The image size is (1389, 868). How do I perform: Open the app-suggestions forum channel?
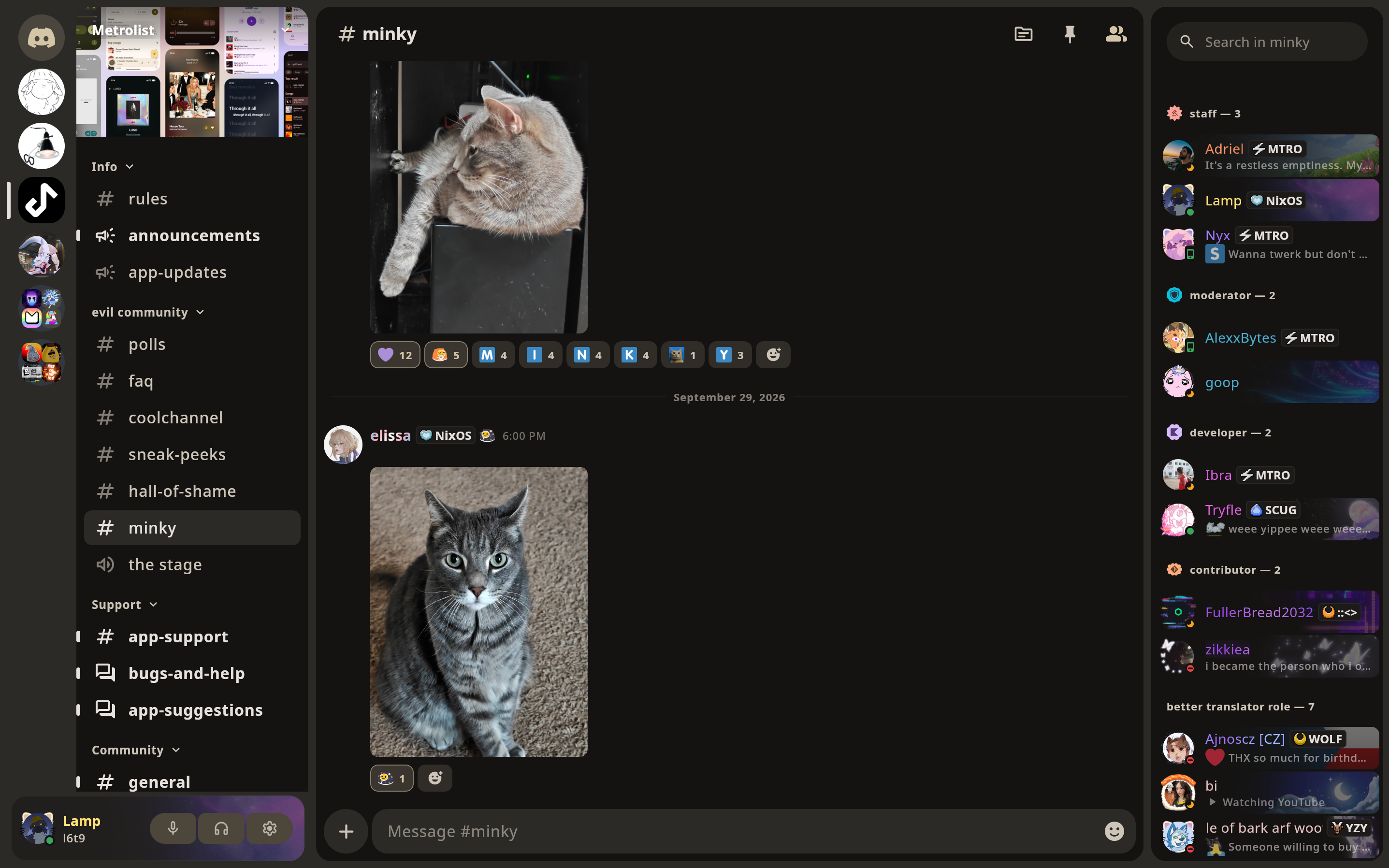[192, 709]
